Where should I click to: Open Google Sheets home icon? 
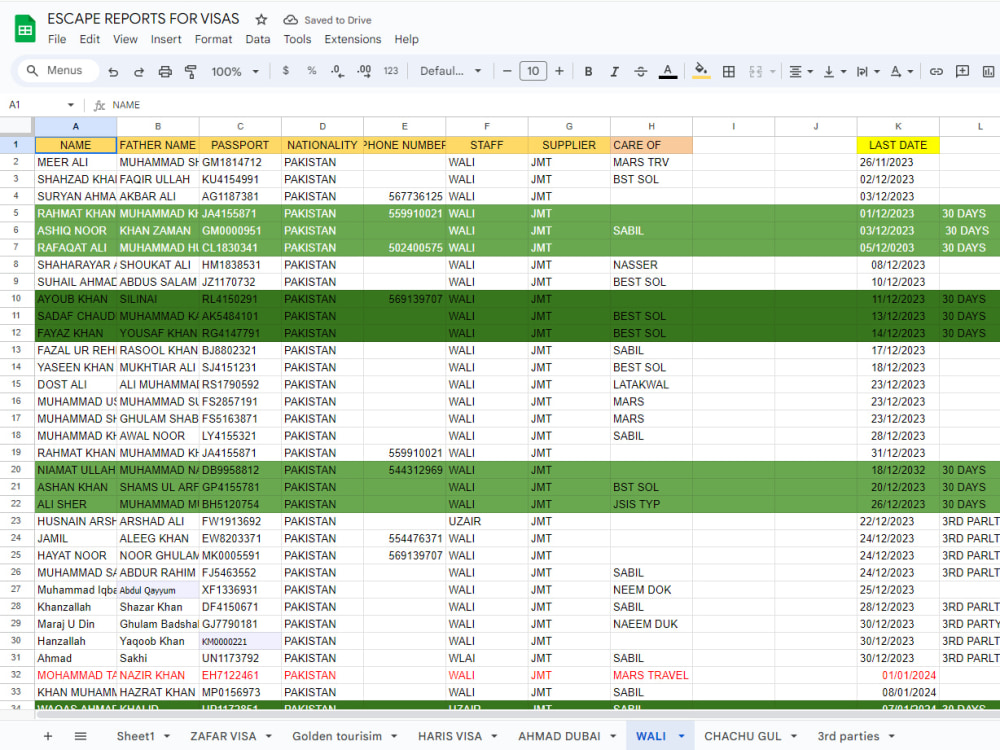click(25, 29)
